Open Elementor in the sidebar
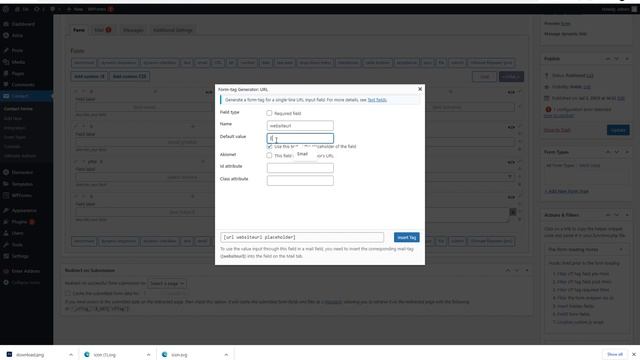The width and height of the screenshot is (640, 360). point(22,173)
